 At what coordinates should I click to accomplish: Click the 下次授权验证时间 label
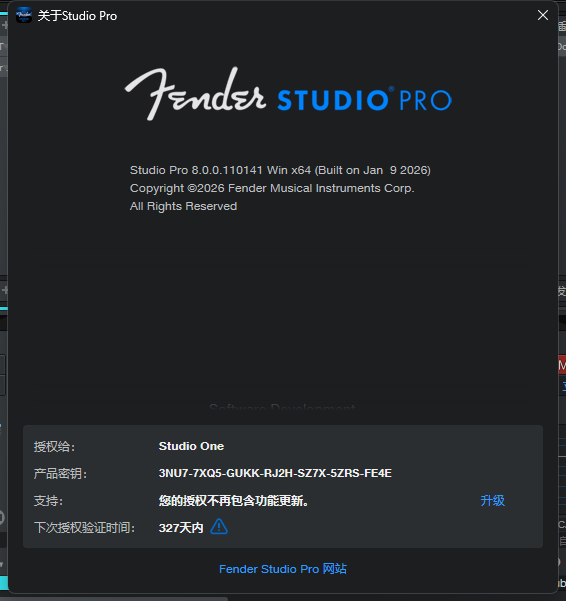[x=84, y=528]
